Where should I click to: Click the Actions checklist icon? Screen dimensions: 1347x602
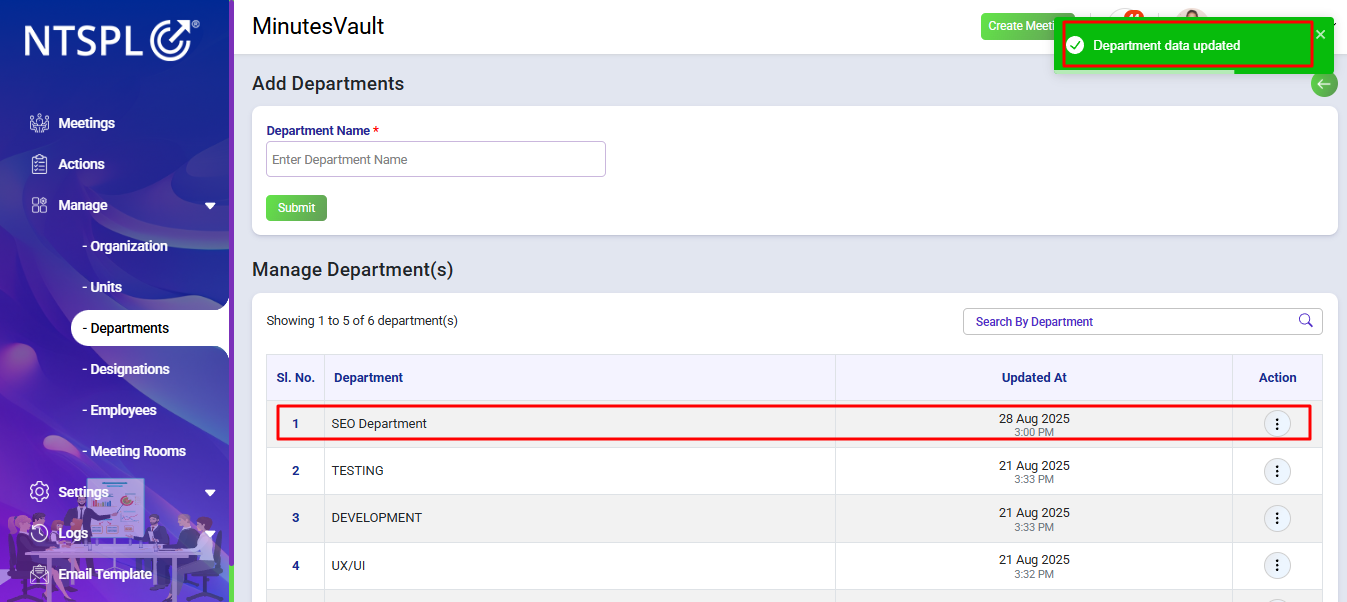(39, 164)
